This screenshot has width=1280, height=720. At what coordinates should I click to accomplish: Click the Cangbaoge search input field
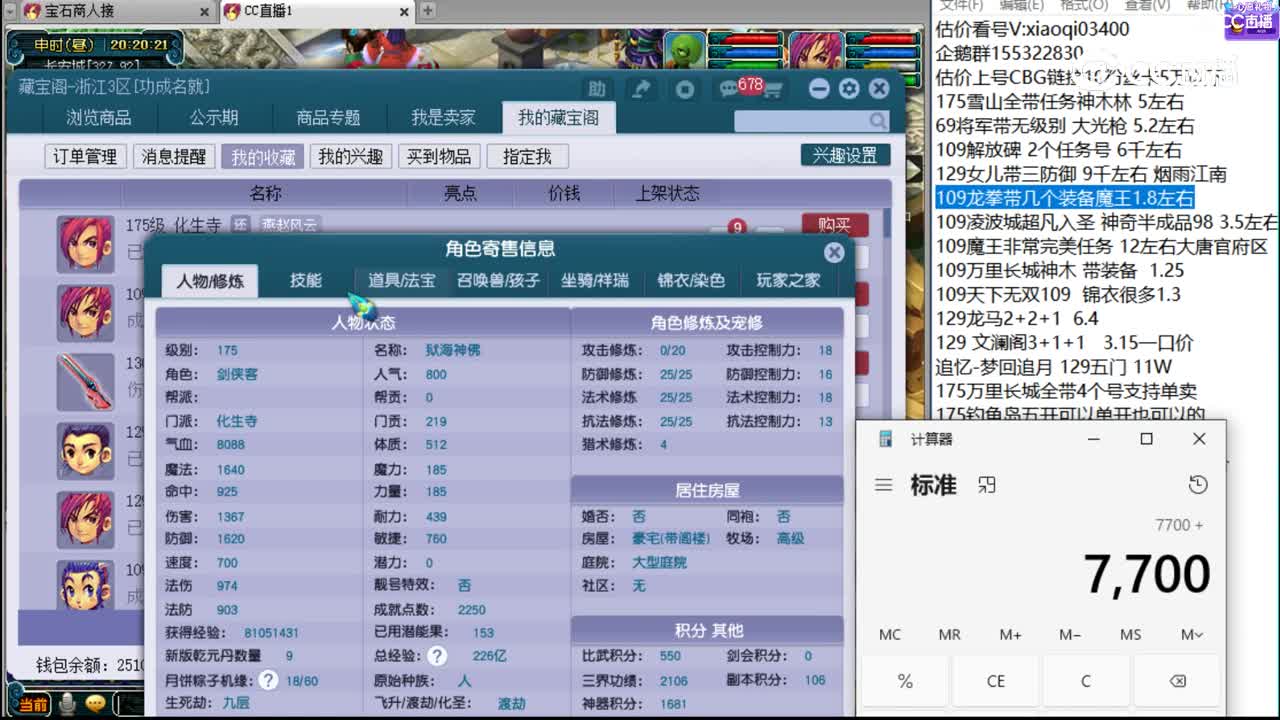click(790, 120)
